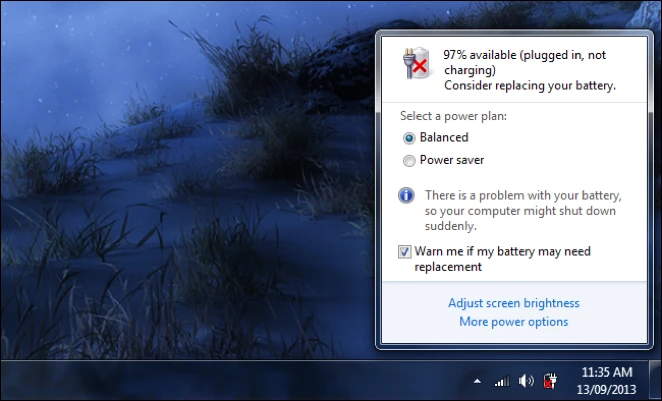Open the network signal tray icon

coord(502,381)
